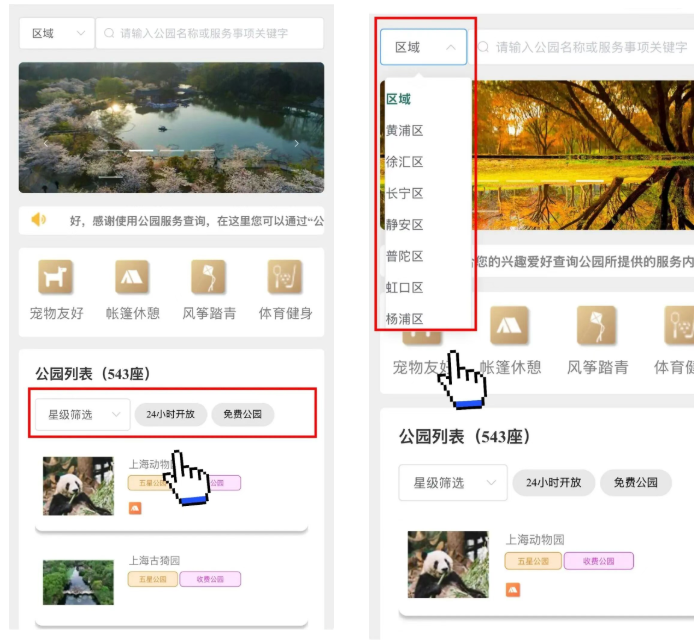Choose 虹口区 from the district list
This screenshot has height=641, width=699.
click(405, 288)
